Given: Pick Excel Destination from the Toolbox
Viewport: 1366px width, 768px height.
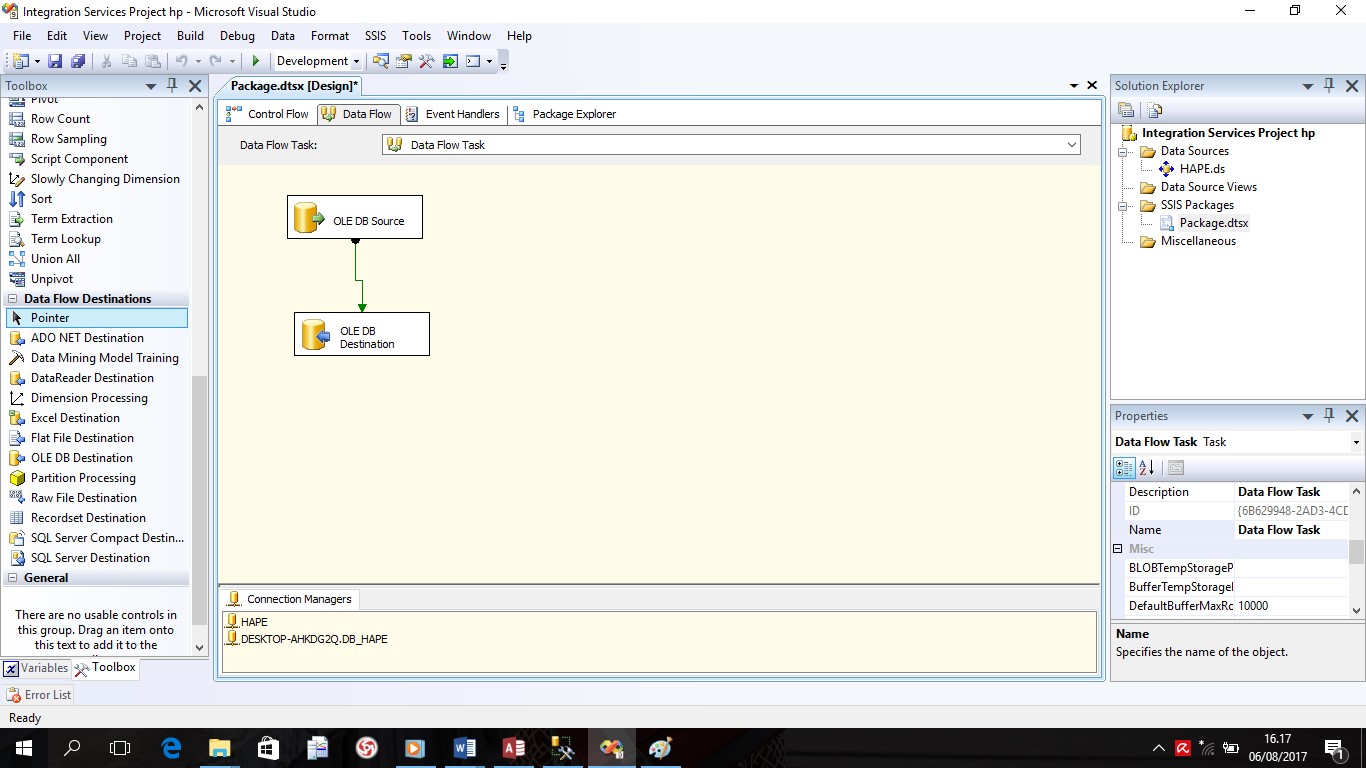Looking at the screenshot, I should [75, 418].
